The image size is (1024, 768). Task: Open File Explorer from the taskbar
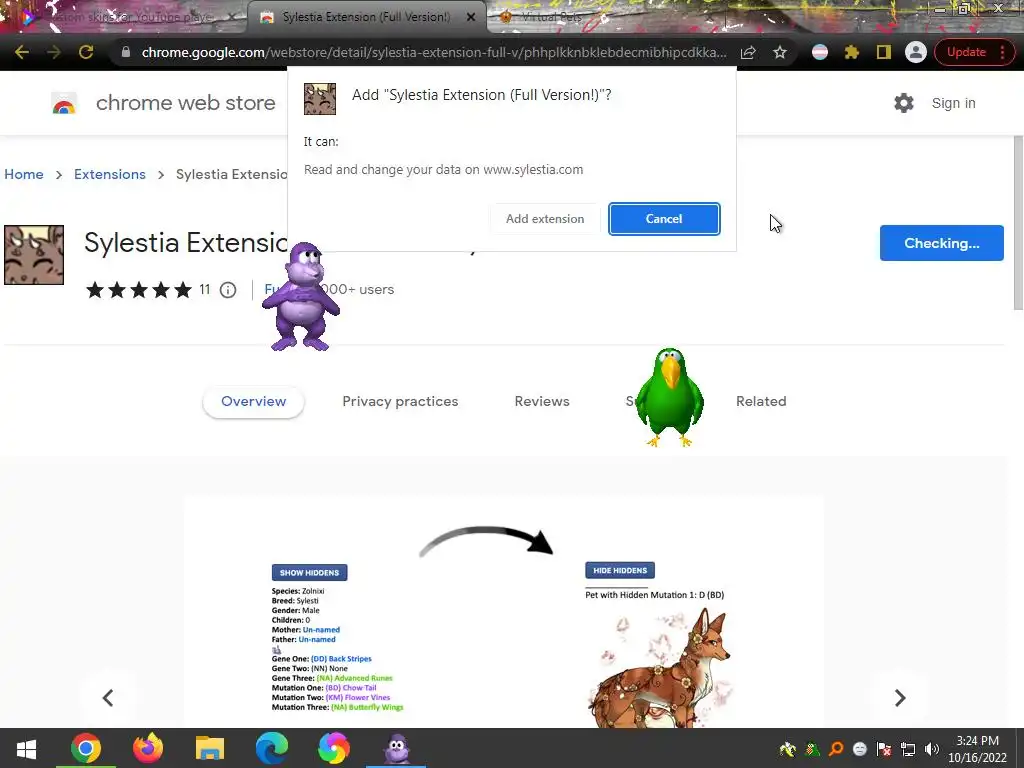click(210, 748)
